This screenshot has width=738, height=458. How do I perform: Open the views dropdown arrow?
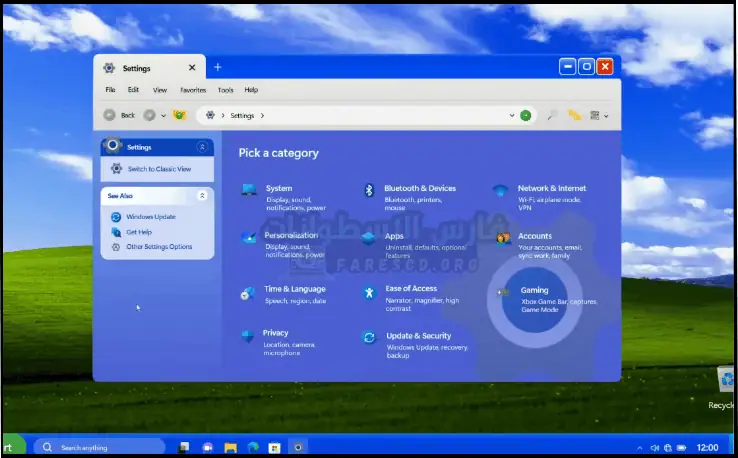click(x=606, y=116)
